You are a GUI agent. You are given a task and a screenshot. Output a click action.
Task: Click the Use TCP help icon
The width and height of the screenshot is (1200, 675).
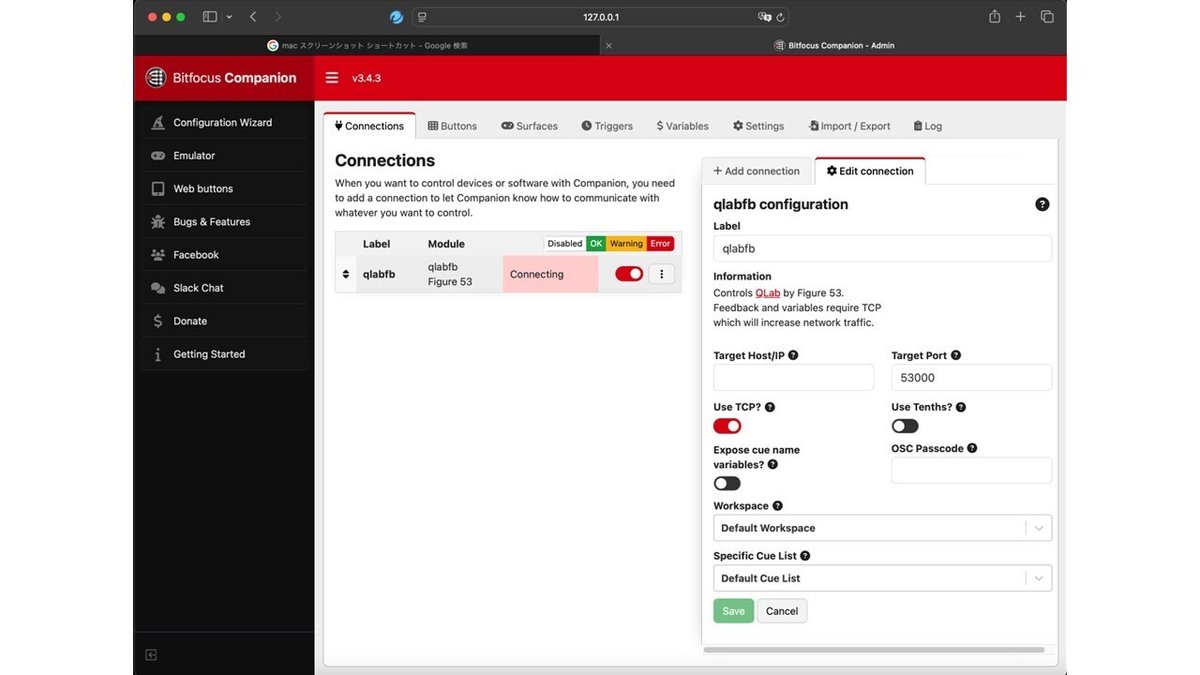[x=770, y=407]
